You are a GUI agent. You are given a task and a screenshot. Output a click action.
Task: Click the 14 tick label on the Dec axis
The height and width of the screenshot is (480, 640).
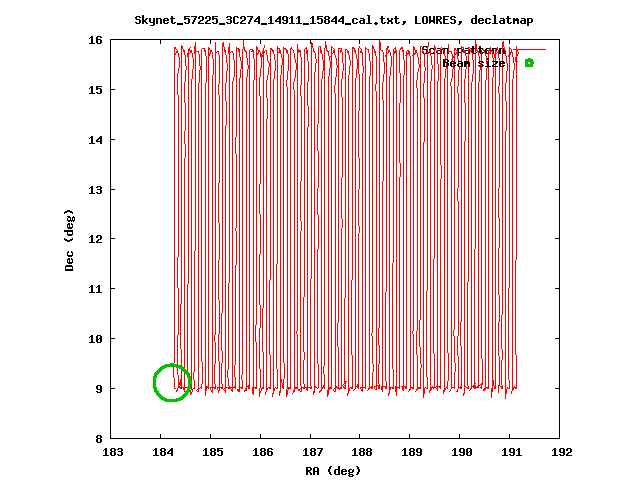tap(95, 140)
